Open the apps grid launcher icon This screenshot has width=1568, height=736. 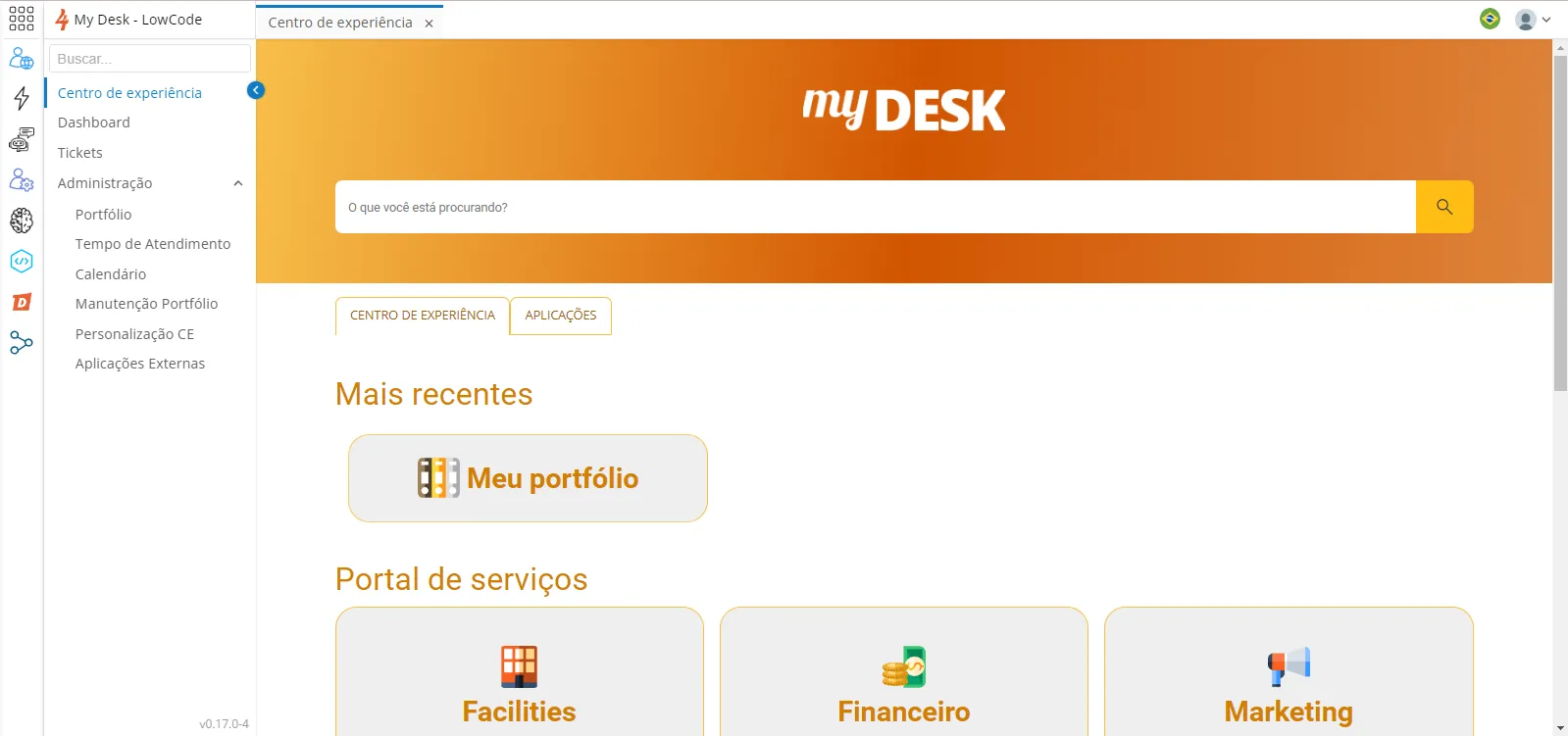(22, 19)
